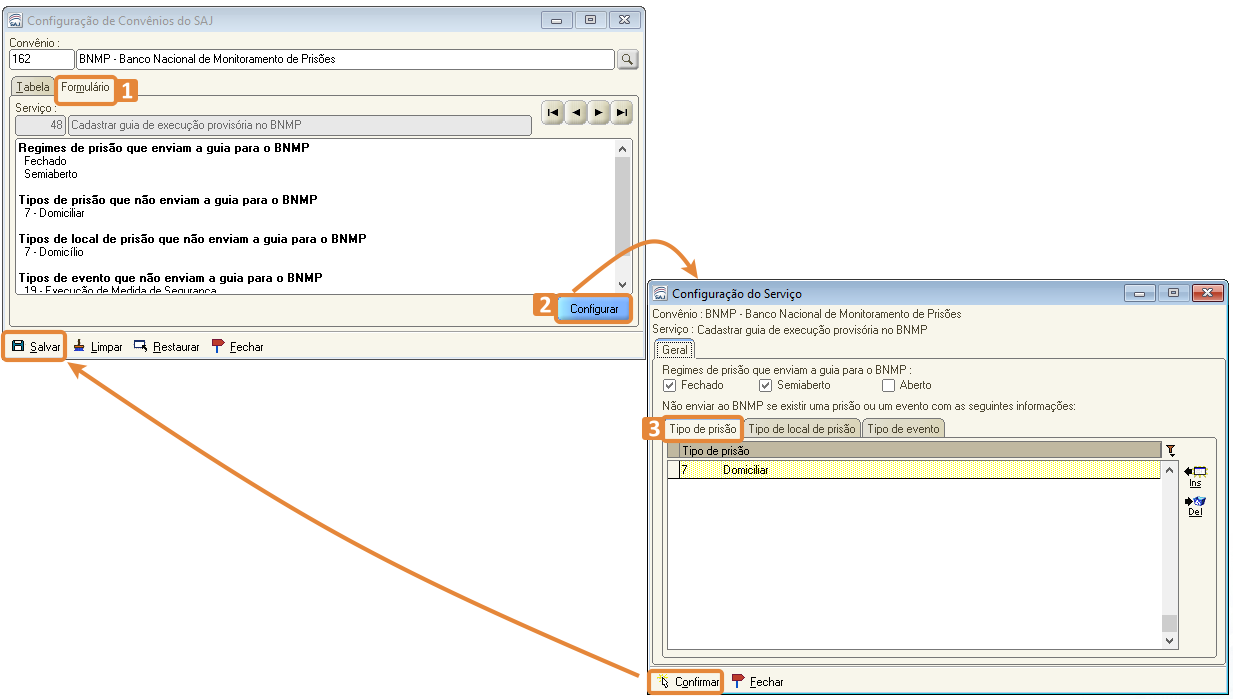Click the Tipo de prisão grid scroll up arrow
Viewport: 1233px width, 699px height.
tap(1170, 469)
